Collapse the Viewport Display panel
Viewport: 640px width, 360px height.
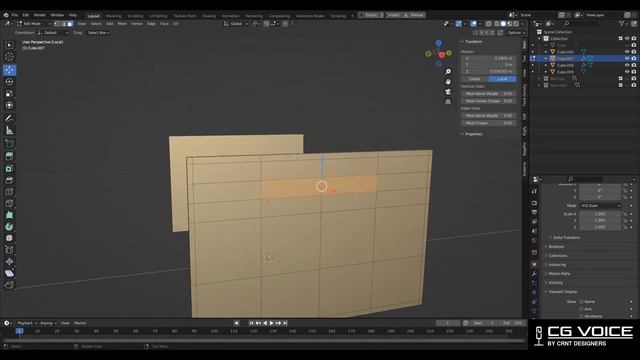pyautogui.click(x=562, y=292)
